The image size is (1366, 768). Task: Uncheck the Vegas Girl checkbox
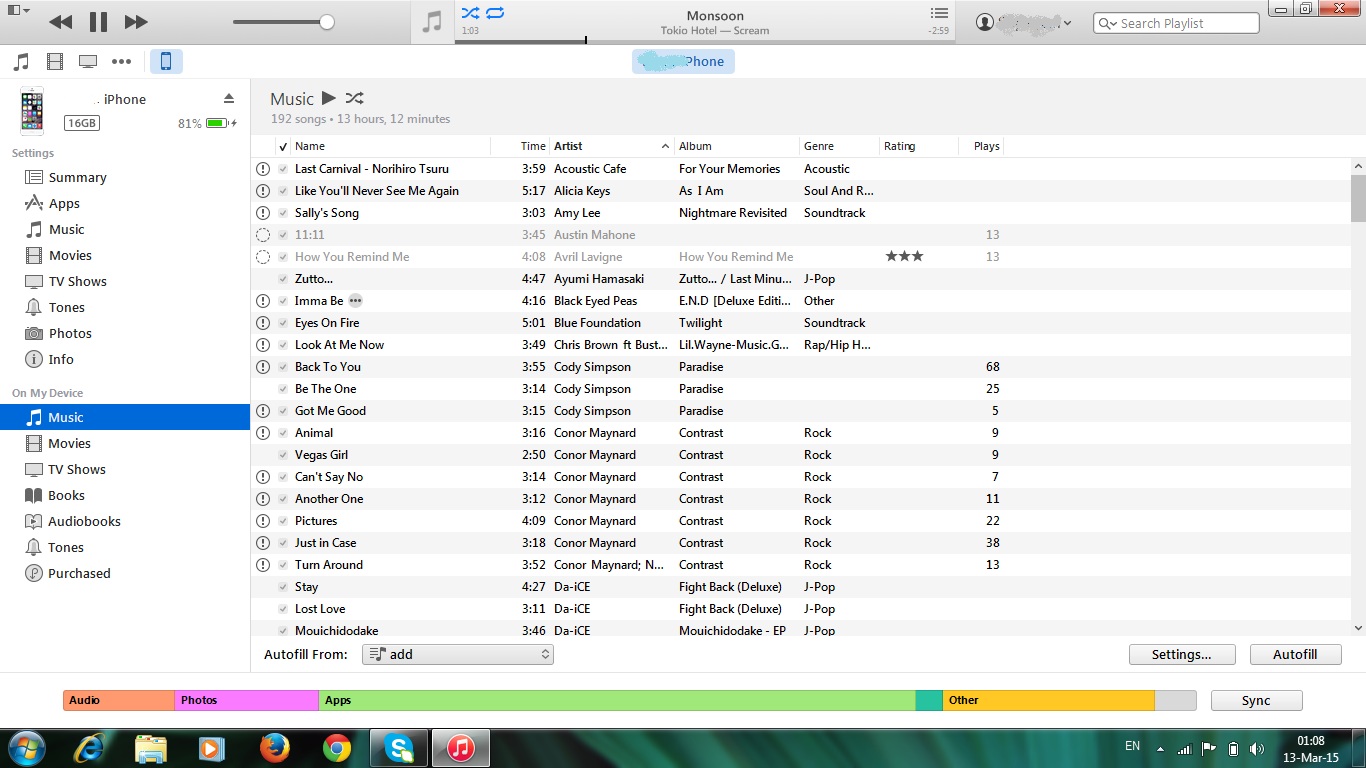(283, 455)
